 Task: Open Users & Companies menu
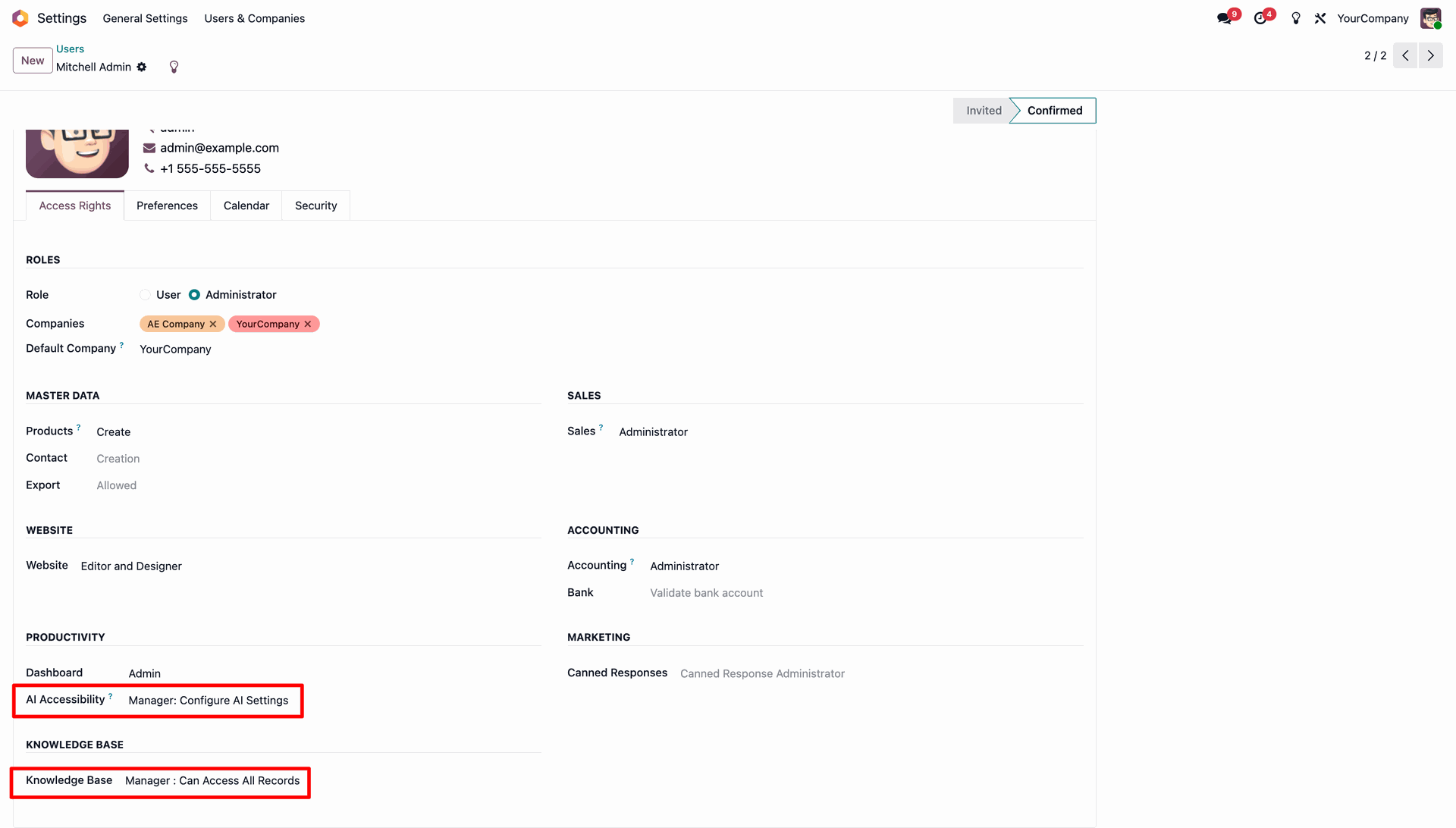254,18
